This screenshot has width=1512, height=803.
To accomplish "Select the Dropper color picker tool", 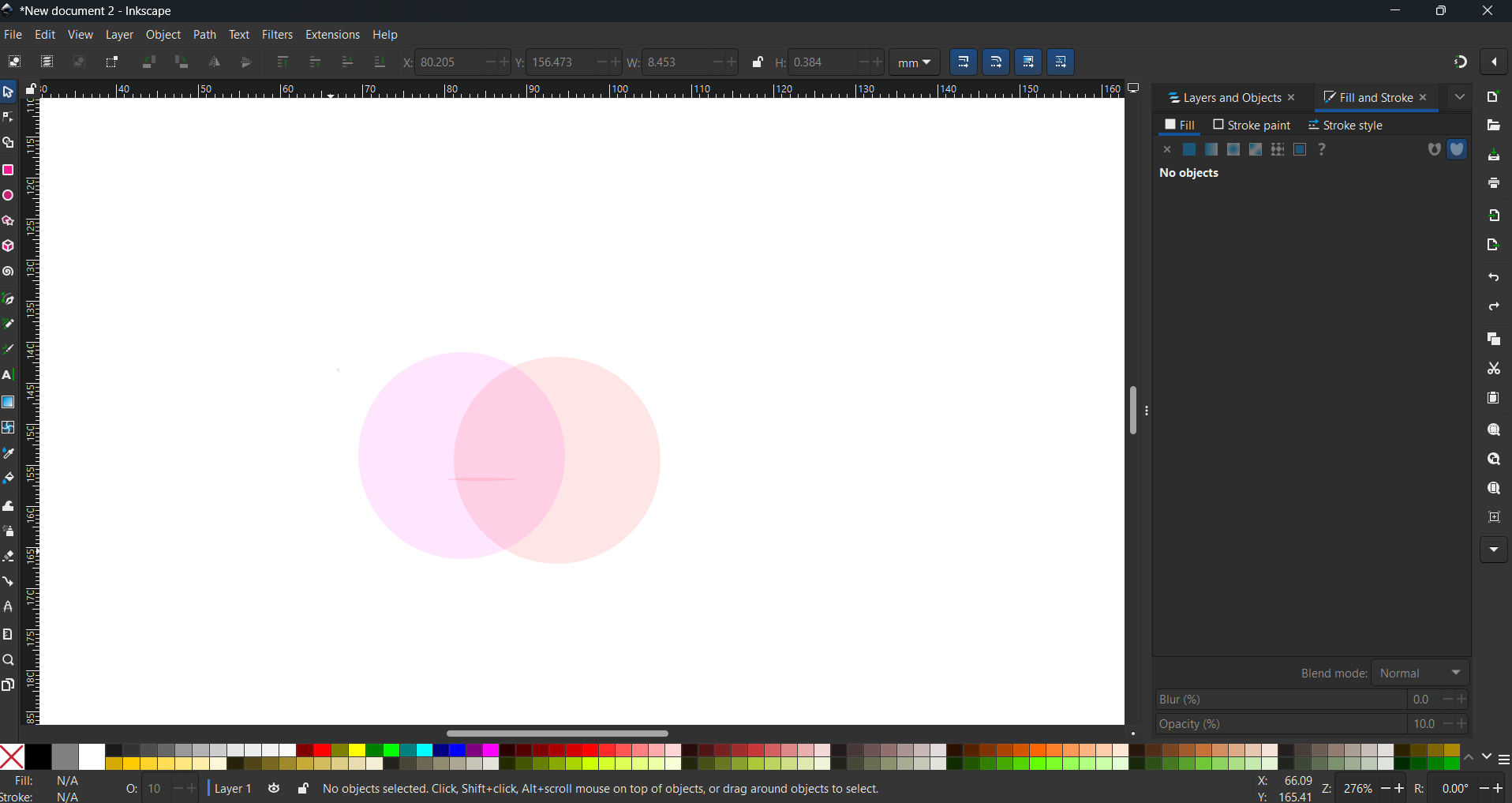I will (8, 453).
